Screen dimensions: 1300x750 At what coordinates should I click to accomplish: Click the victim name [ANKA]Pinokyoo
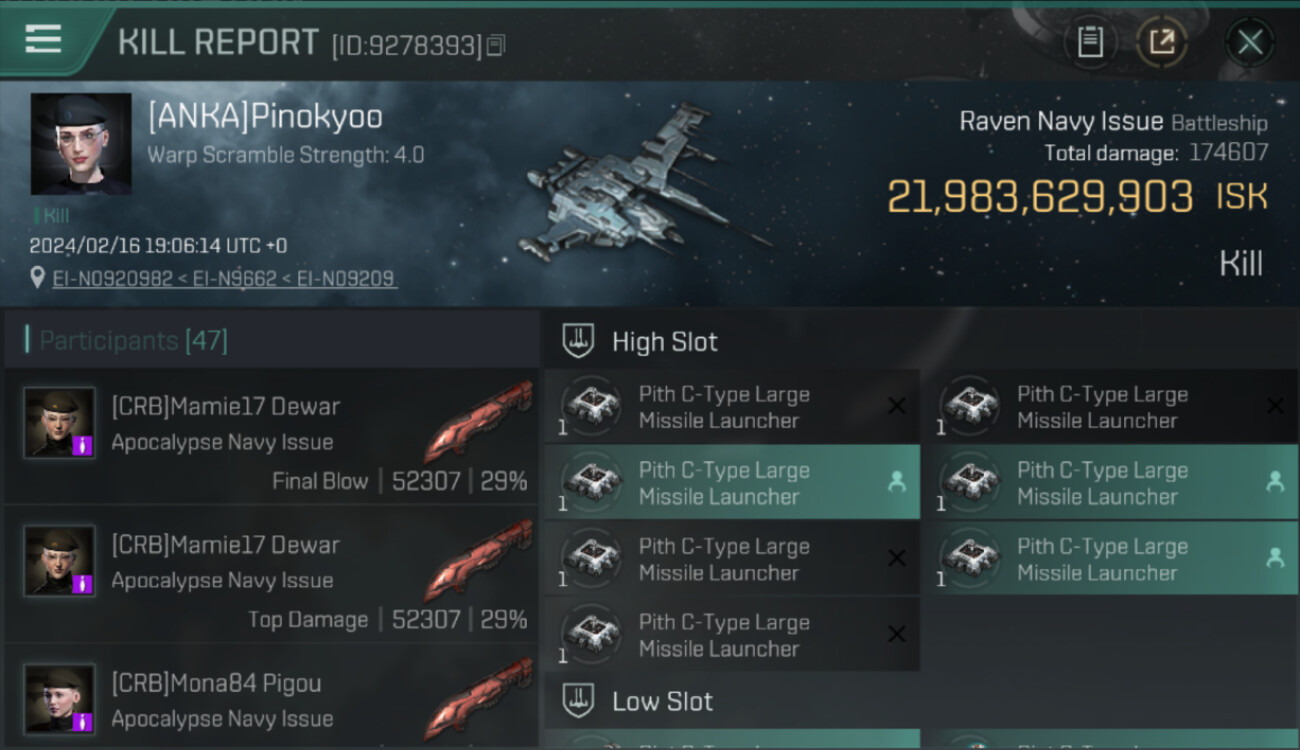[265, 116]
